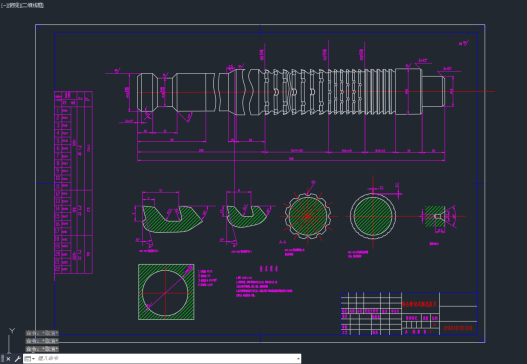Image resolution: width=527 pixels, height=364 pixels.
Task: Open the viewport view label menu
Action: pos(22,5)
